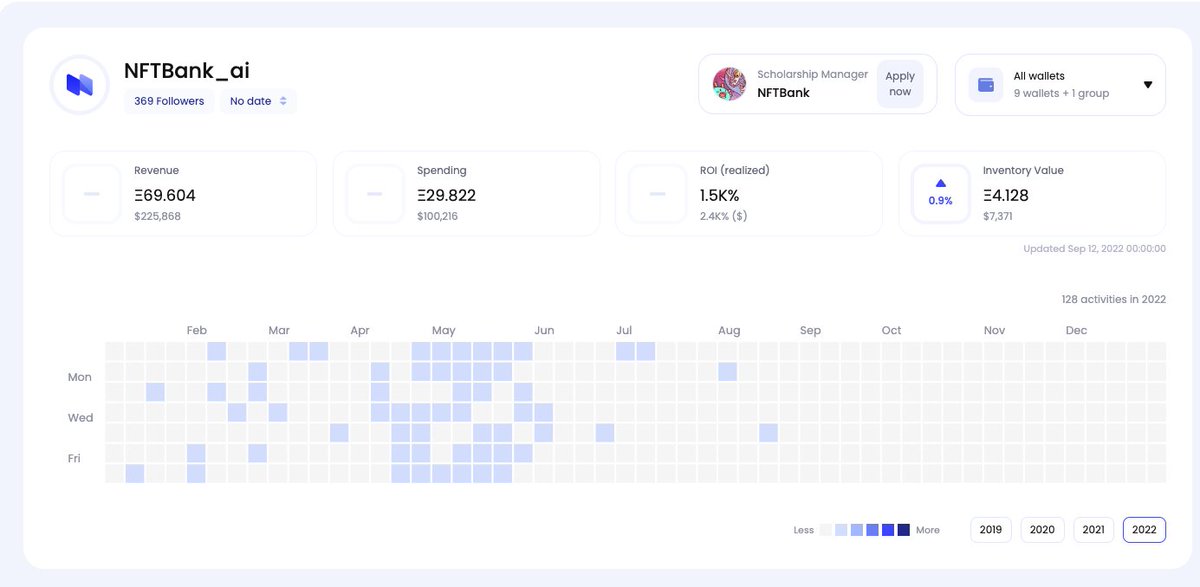The image size is (1200, 587).
Task: Click the 369 Followers badge
Action: [169, 101]
